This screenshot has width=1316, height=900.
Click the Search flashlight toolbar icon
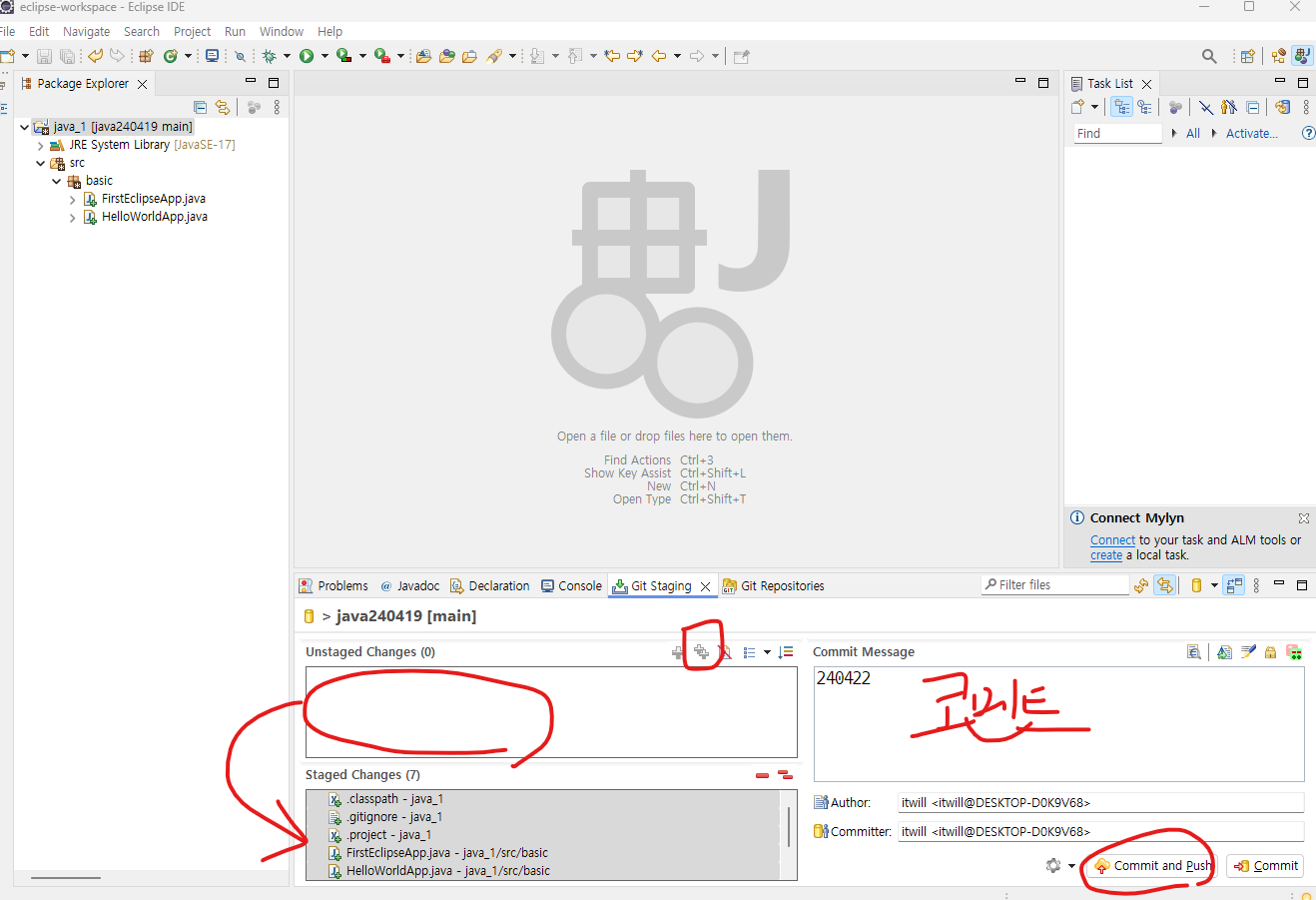click(x=494, y=56)
